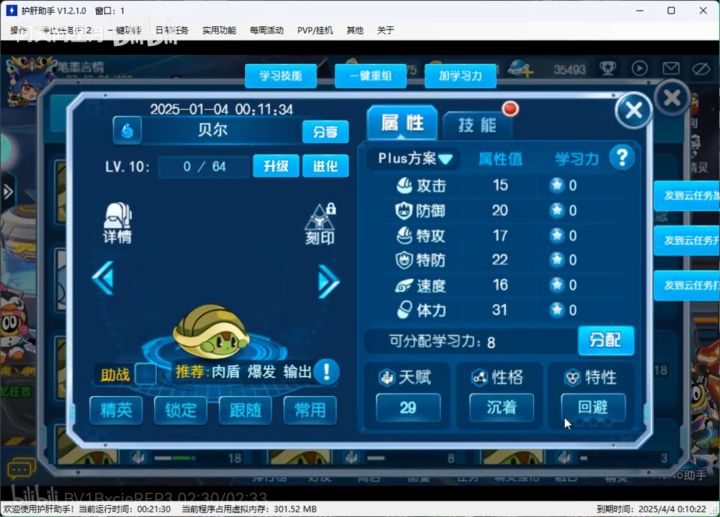Image resolution: width=720 pixels, height=517 pixels.
Task: Click the 学习技能 button
Action: click(281, 76)
